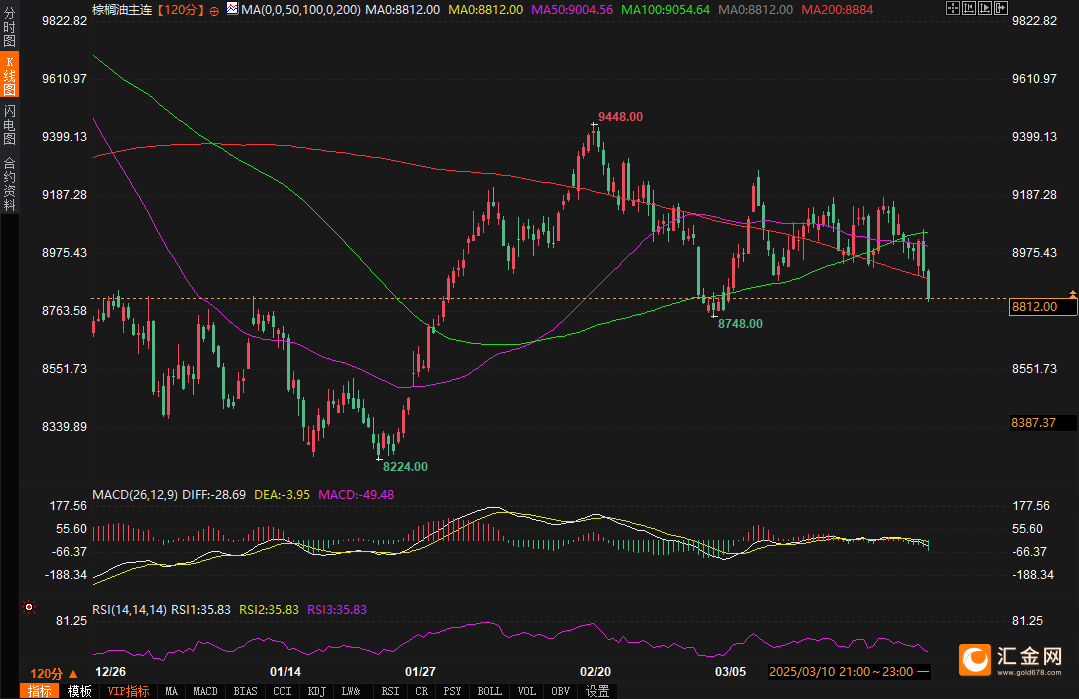Select the PSY indicator button
1079x699 pixels.
click(x=452, y=691)
